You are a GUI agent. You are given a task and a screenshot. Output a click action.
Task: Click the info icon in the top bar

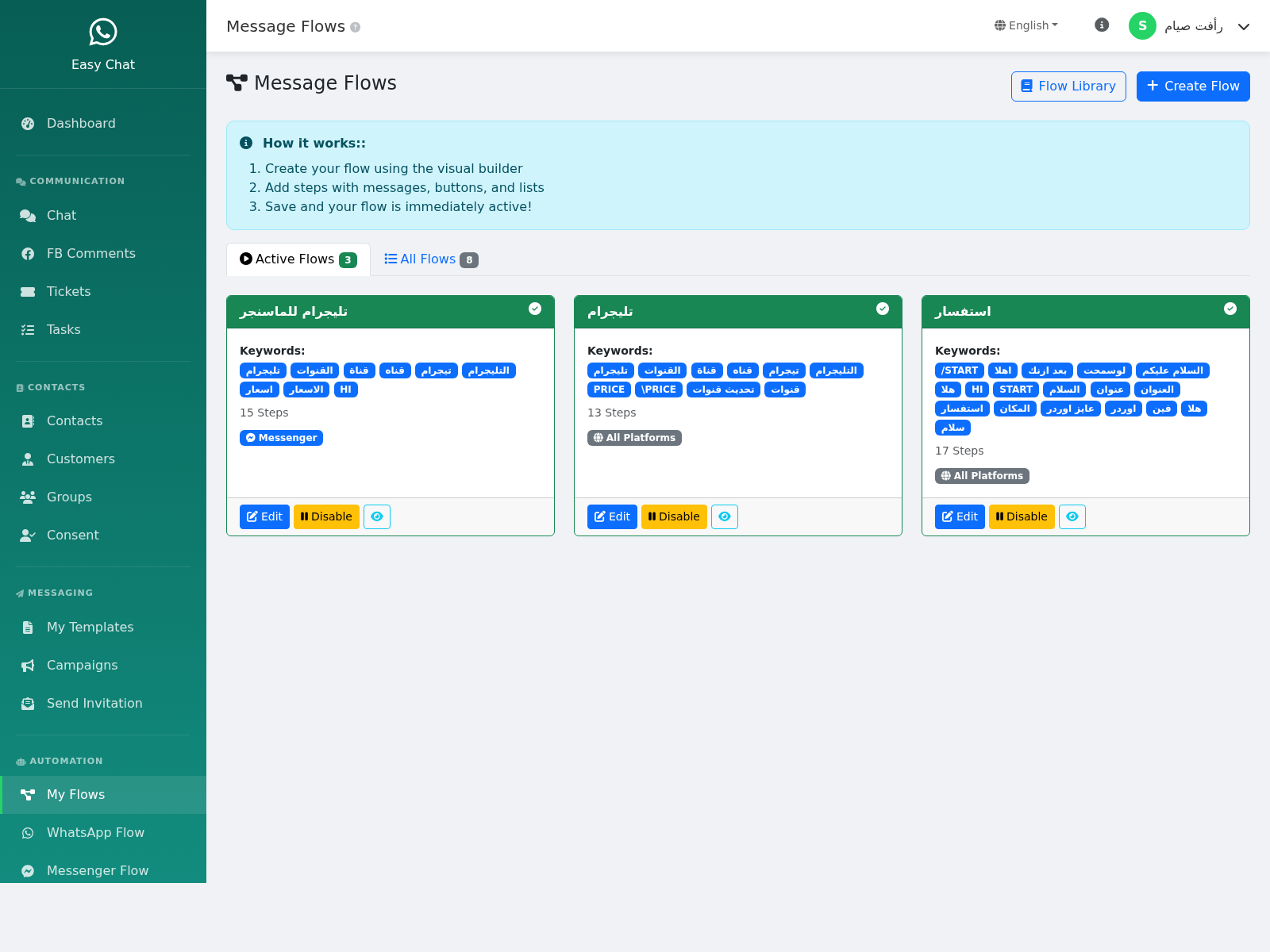click(1101, 25)
